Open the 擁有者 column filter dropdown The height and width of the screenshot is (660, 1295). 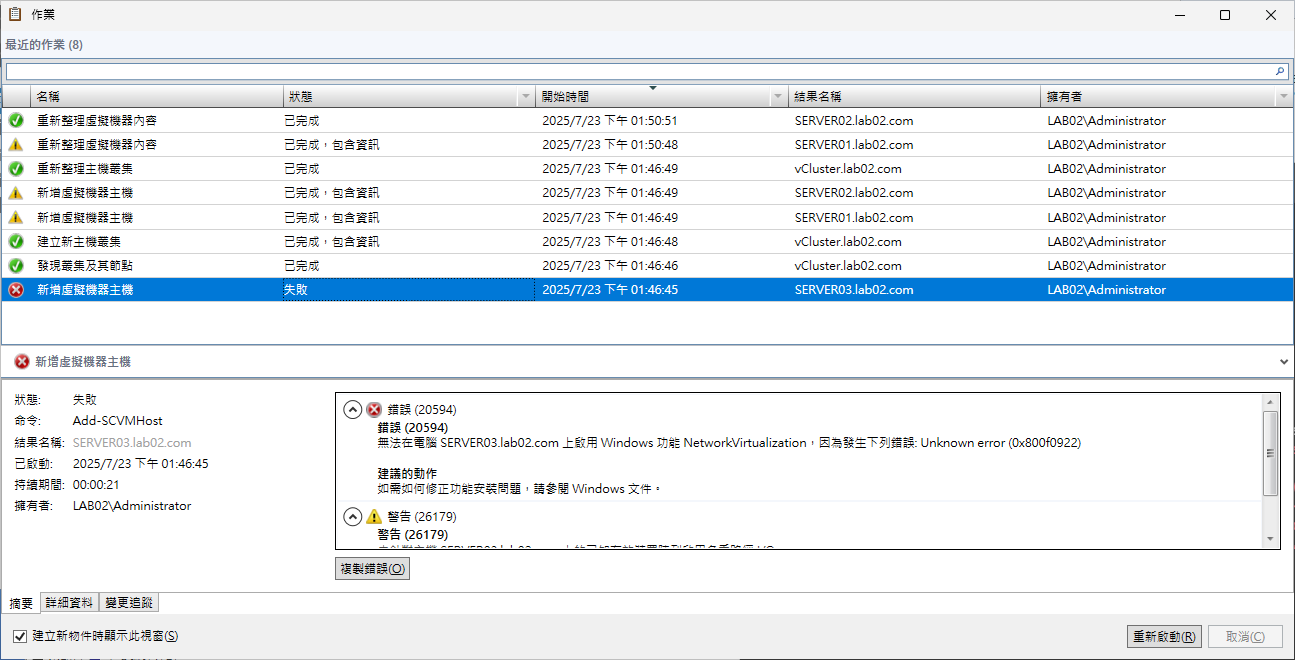point(1283,97)
